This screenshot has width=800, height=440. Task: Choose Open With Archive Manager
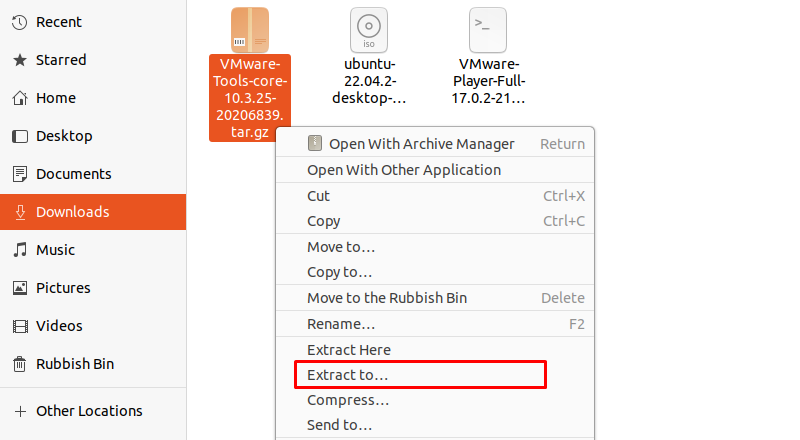[x=435, y=144]
